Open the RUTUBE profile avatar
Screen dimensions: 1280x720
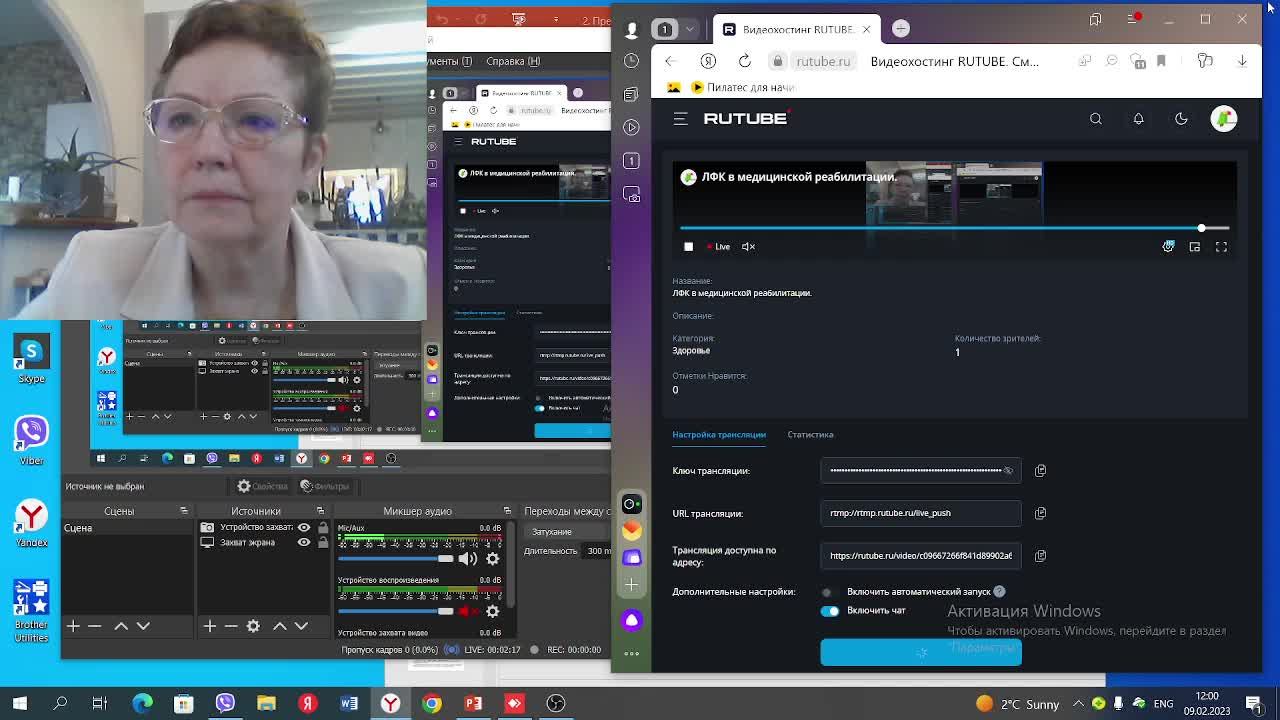[x=1224, y=118]
